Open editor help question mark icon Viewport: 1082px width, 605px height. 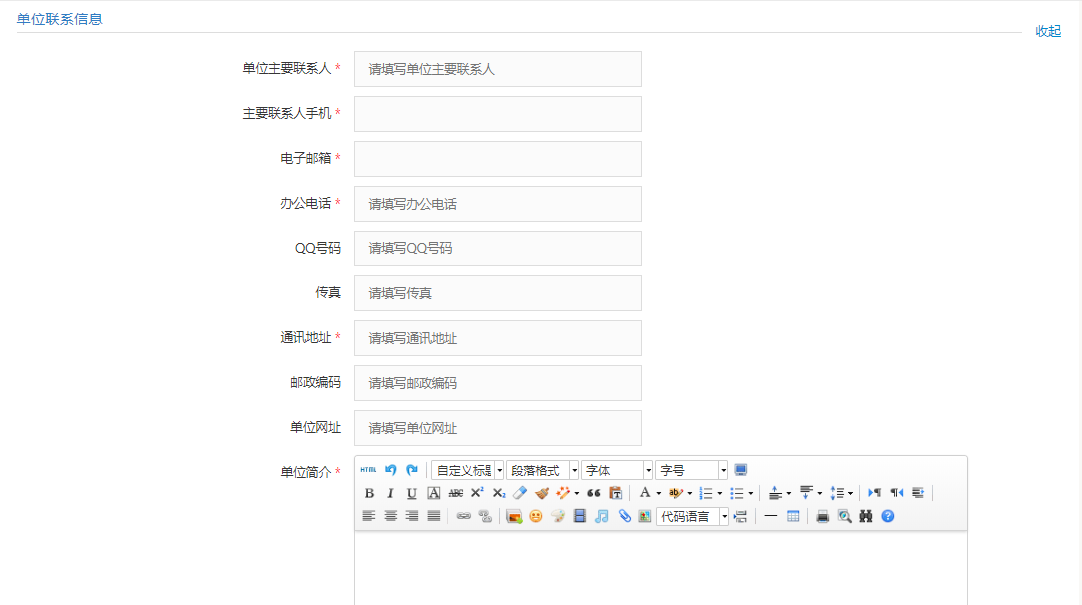(887, 517)
